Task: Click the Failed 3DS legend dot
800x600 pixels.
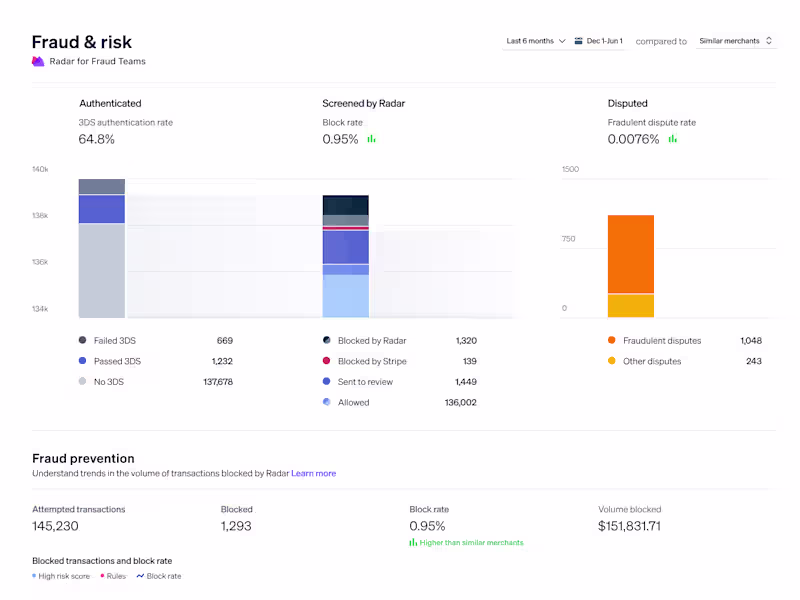Action: (84, 340)
